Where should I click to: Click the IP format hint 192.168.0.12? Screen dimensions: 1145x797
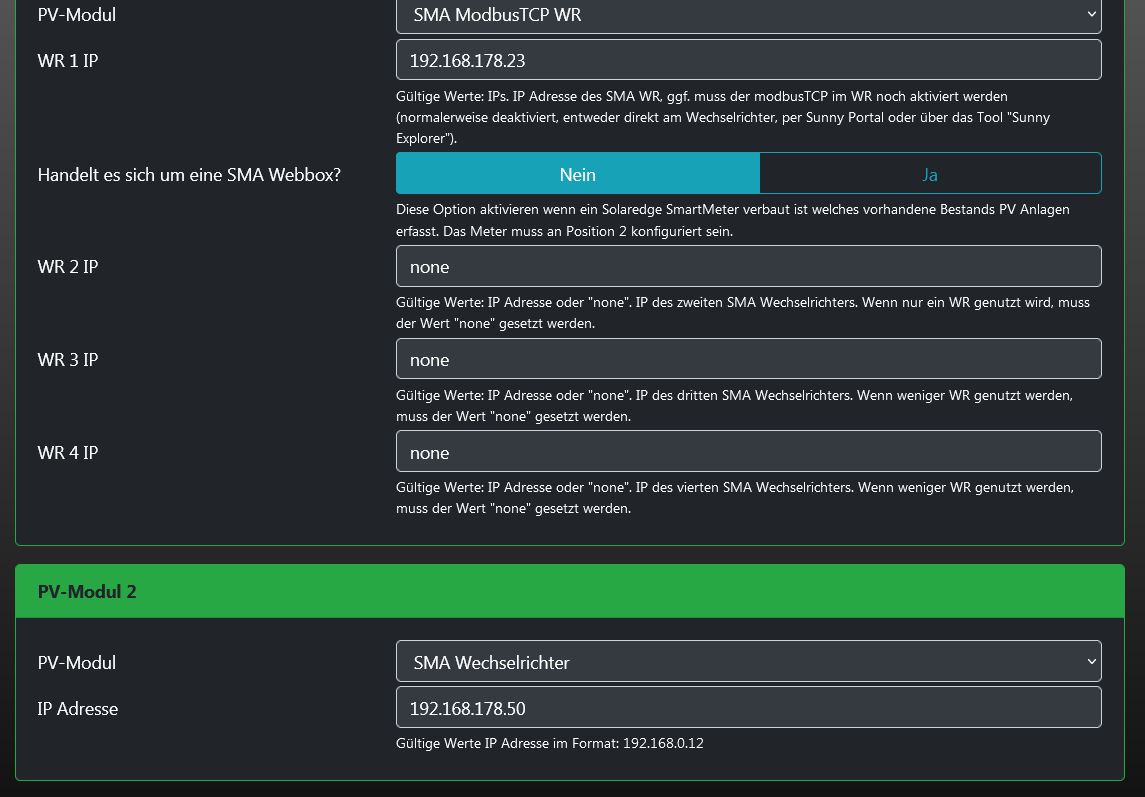point(550,743)
